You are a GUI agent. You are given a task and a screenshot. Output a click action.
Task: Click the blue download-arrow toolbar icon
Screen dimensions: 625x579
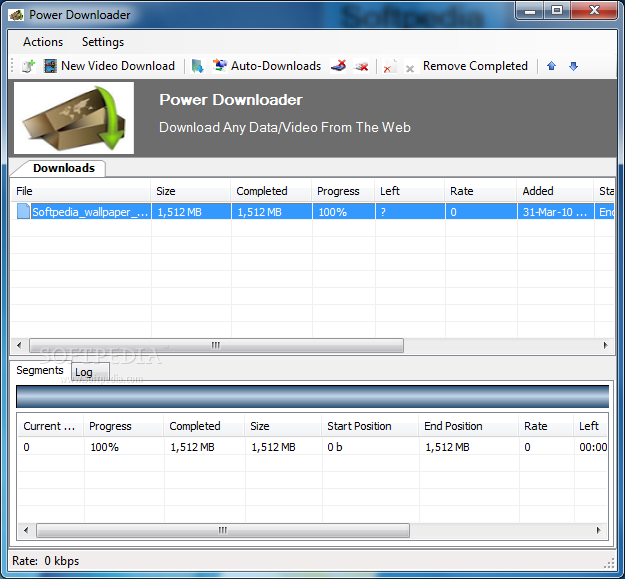[197, 66]
